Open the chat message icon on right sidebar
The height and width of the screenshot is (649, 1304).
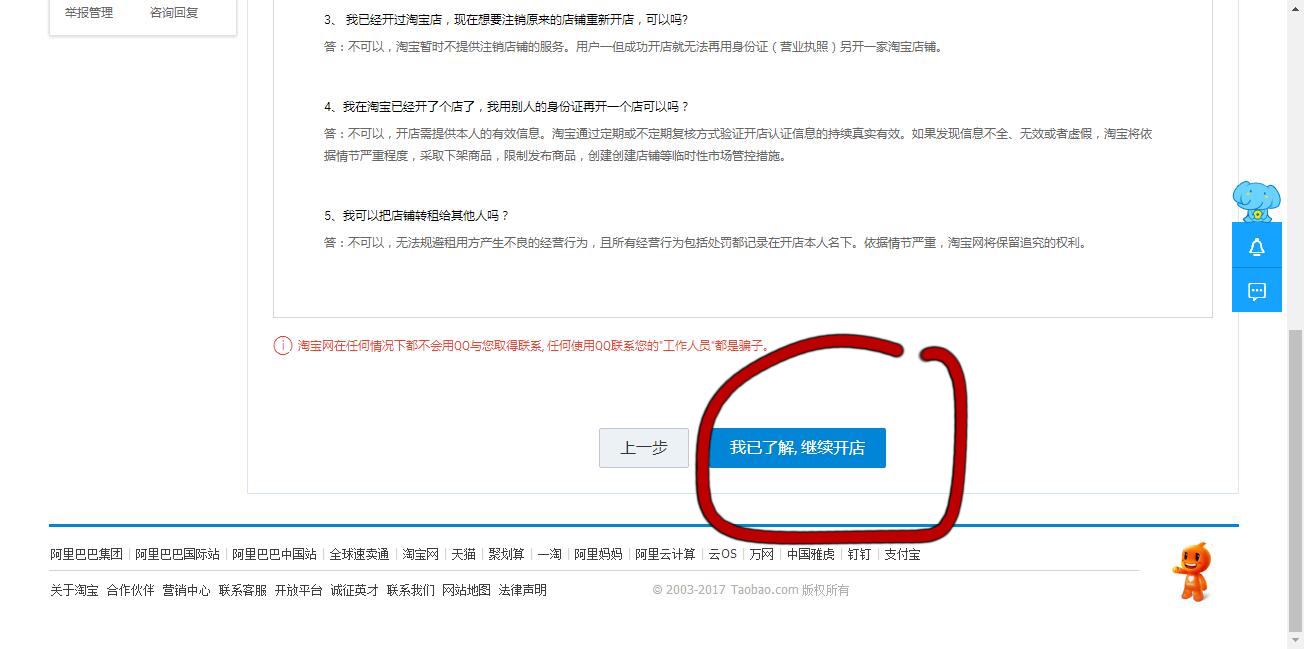[x=1257, y=291]
